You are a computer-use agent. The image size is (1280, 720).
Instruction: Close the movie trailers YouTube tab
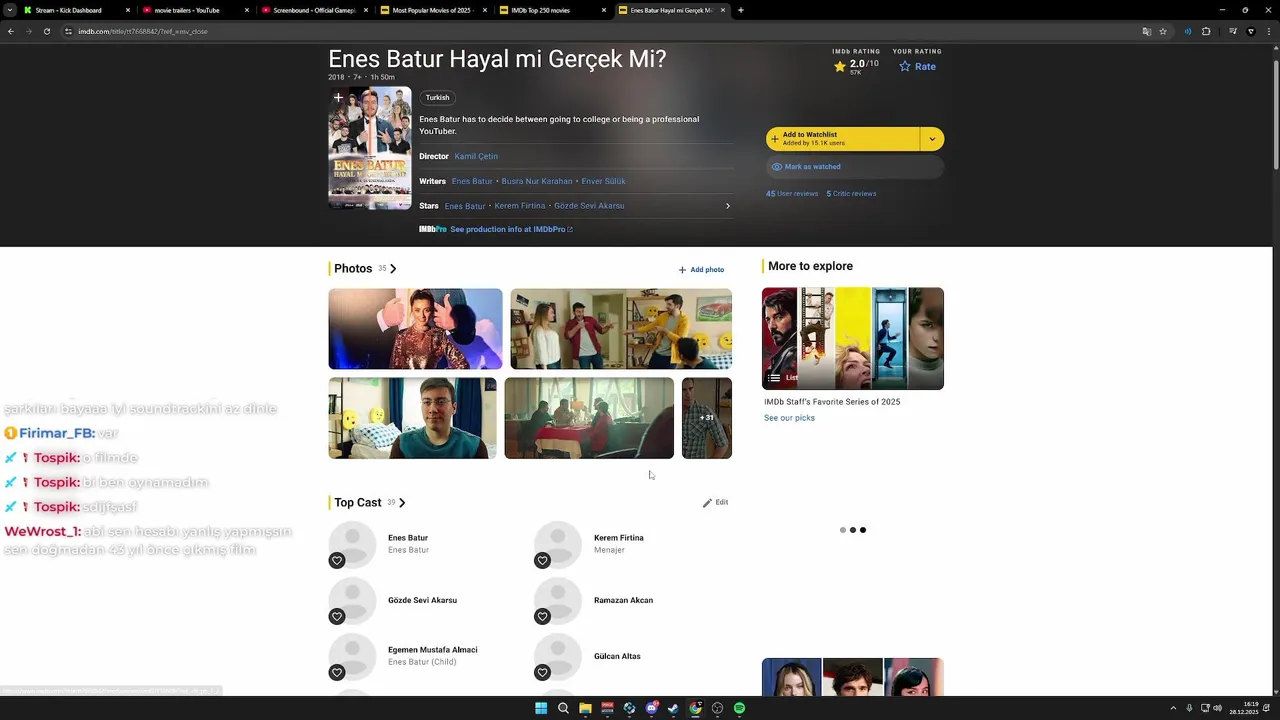[246, 10]
